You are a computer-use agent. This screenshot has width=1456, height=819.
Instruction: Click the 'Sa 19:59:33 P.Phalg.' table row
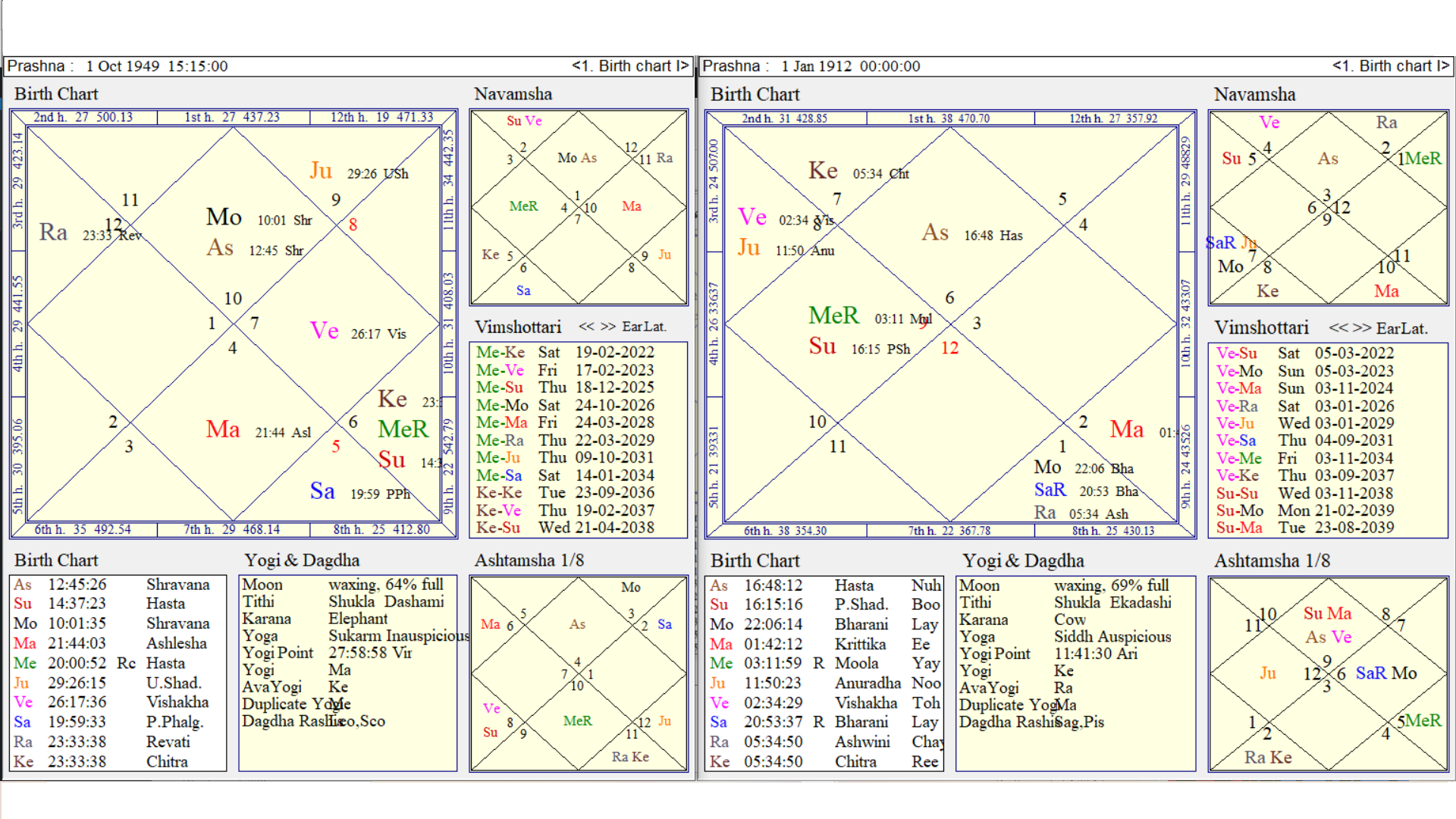[109, 722]
